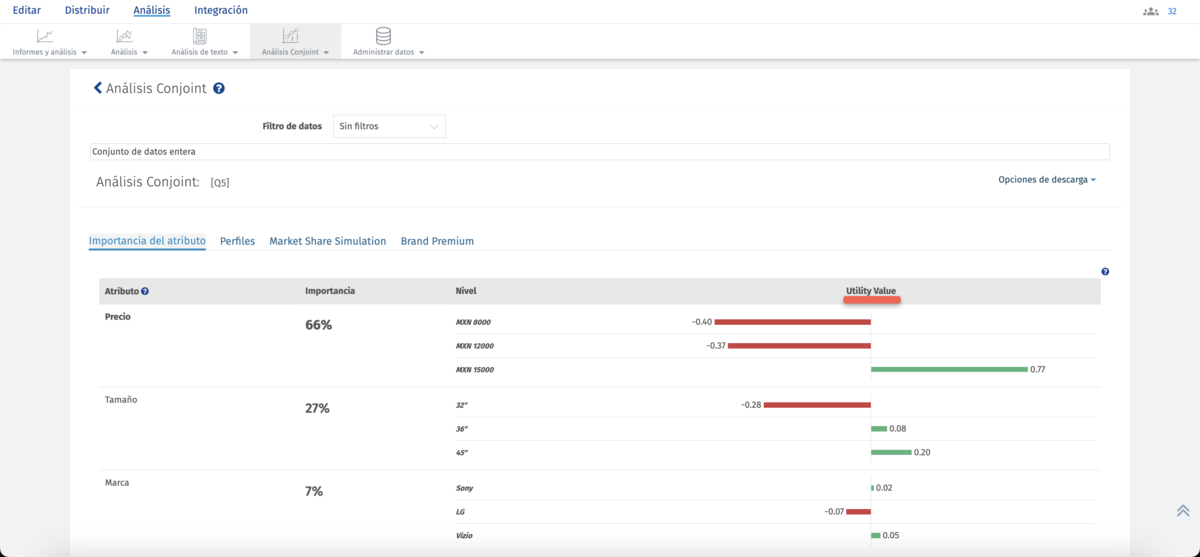Click the help icon above the Utility Value column
This screenshot has height=557, width=1200.
pyautogui.click(x=1105, y=272)
